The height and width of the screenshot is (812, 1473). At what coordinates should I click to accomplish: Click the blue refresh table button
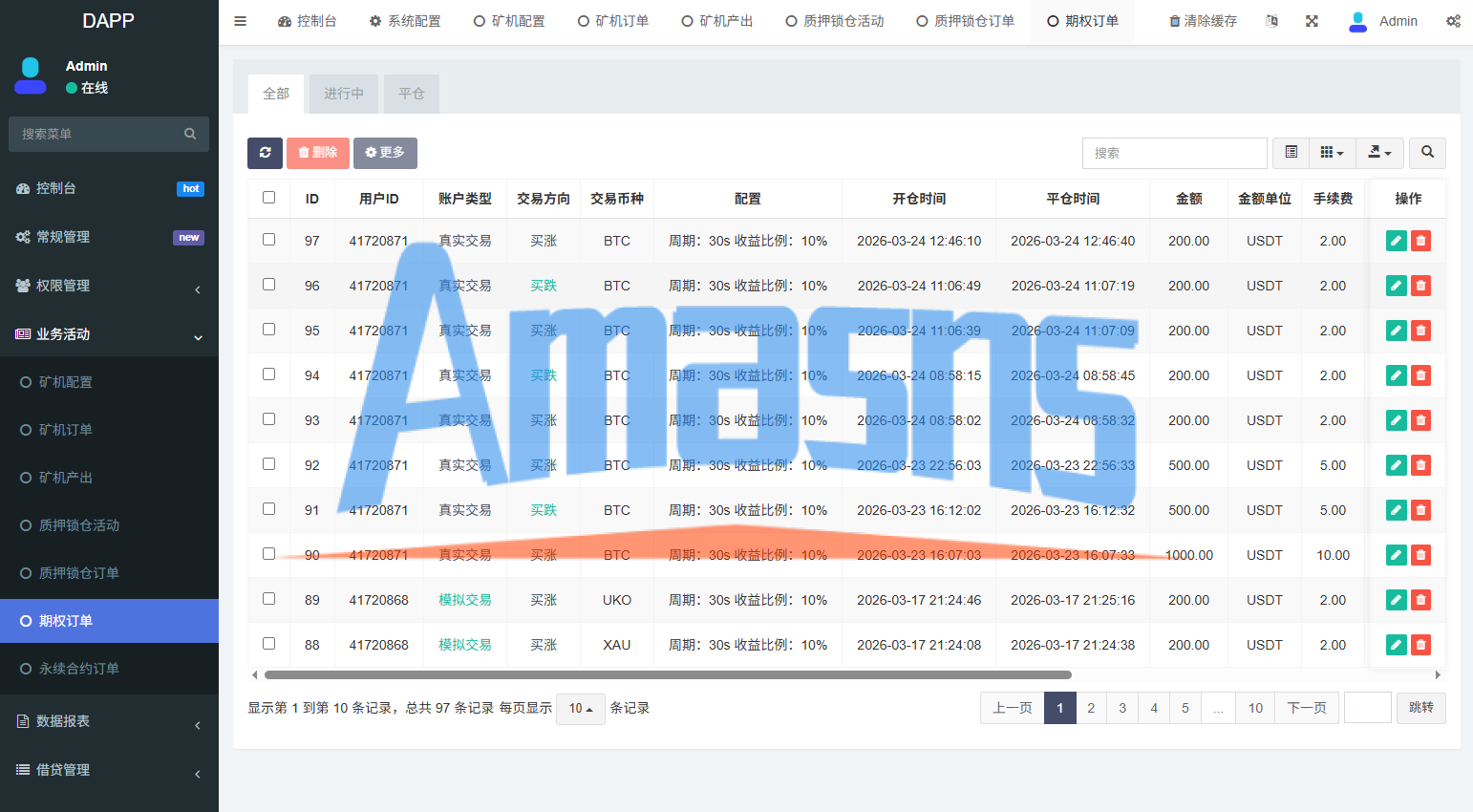pos(265,153)
